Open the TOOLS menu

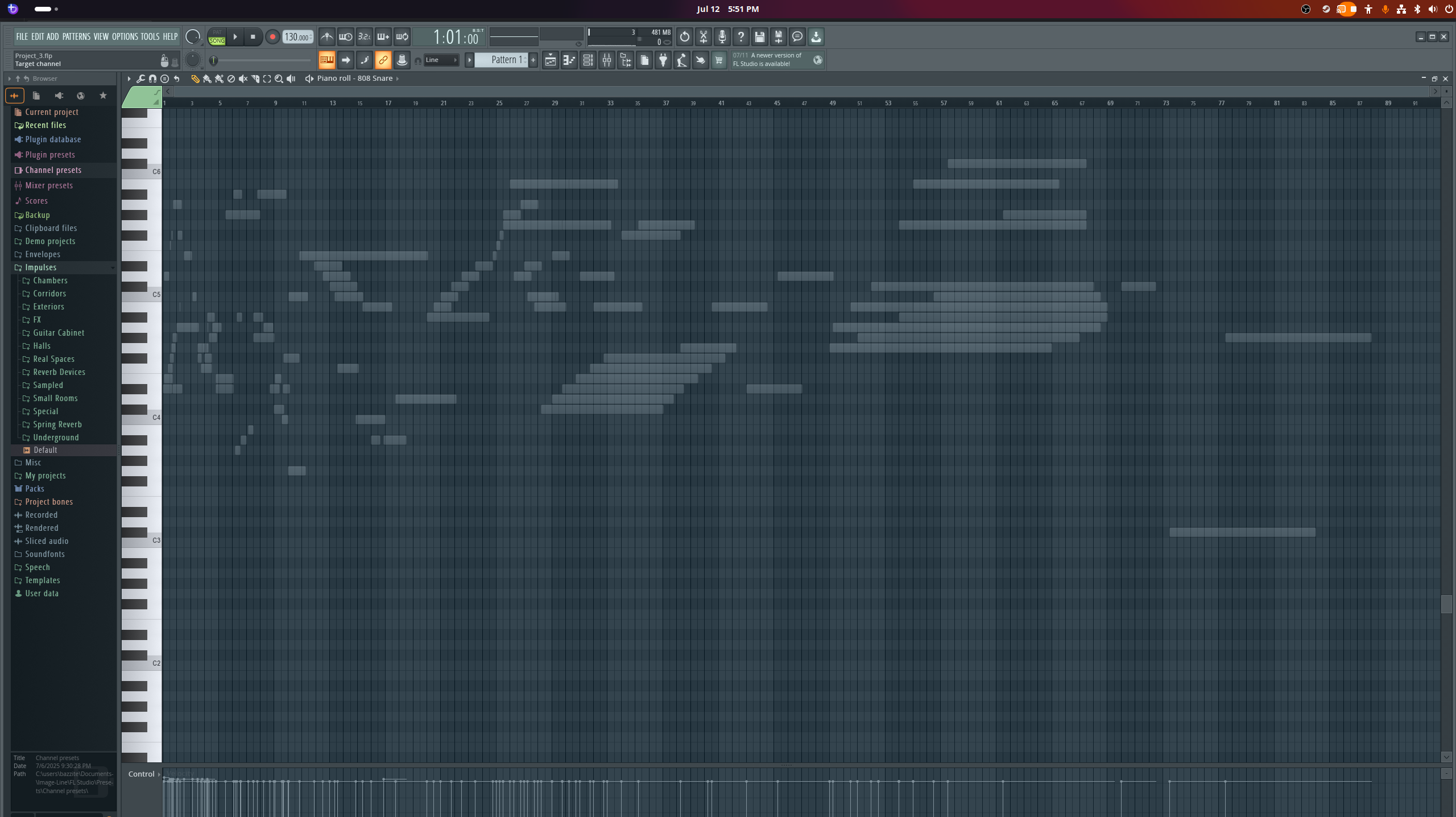150,36
